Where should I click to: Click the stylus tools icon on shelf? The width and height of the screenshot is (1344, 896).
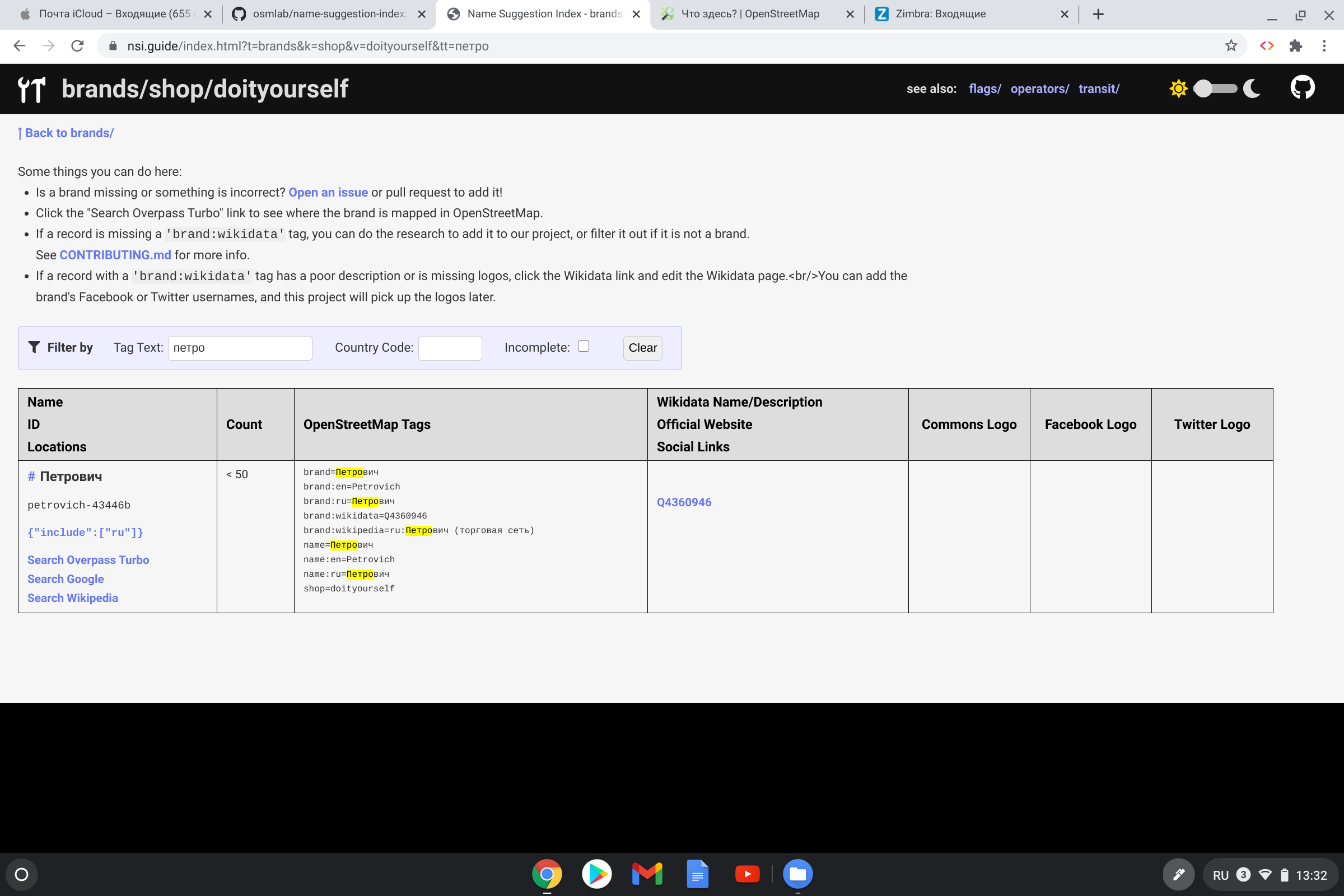coord(1178,874)
